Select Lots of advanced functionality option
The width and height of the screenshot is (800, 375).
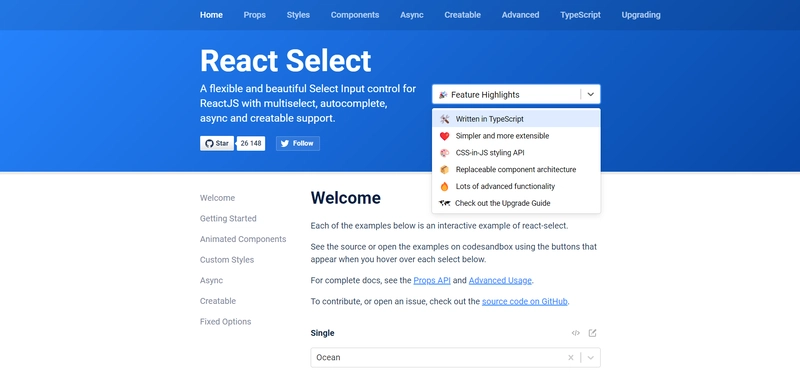[x=516, y=186]
